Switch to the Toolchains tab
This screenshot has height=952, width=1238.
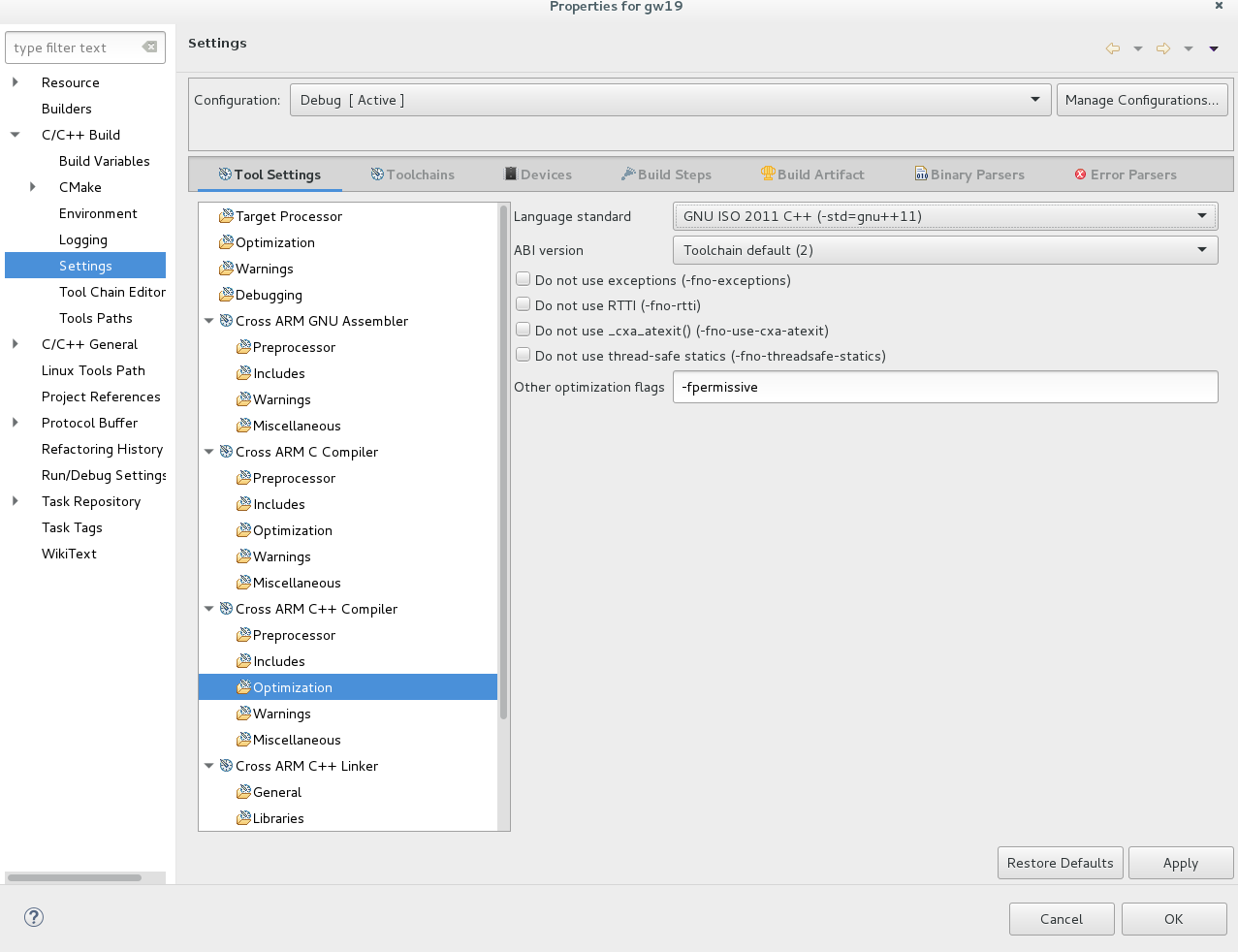412,175
